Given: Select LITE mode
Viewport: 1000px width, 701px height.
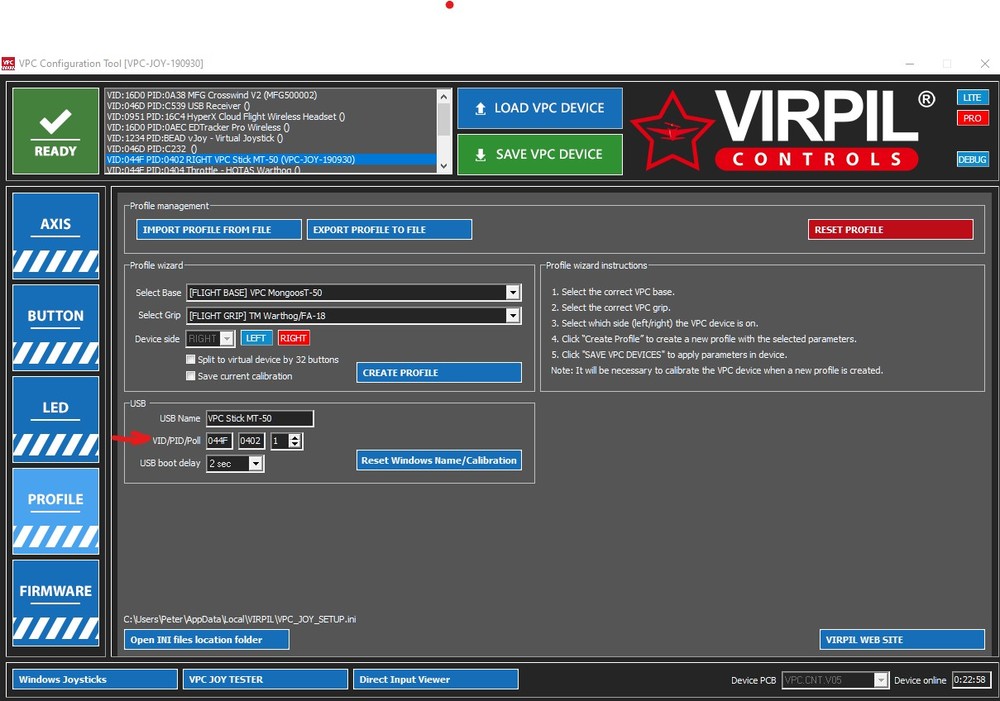Looking at the screenshot, I should (x=972, y=98).
